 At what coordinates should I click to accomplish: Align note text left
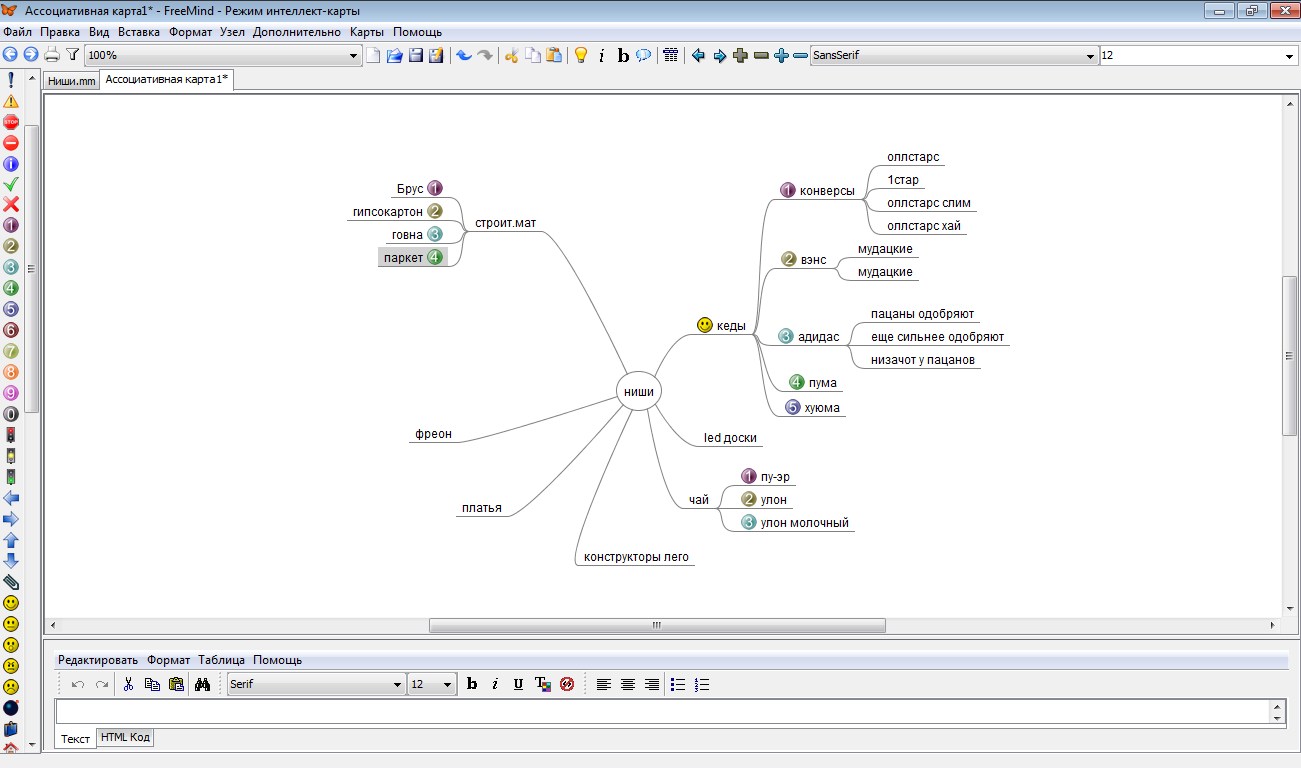pos(603,684)
